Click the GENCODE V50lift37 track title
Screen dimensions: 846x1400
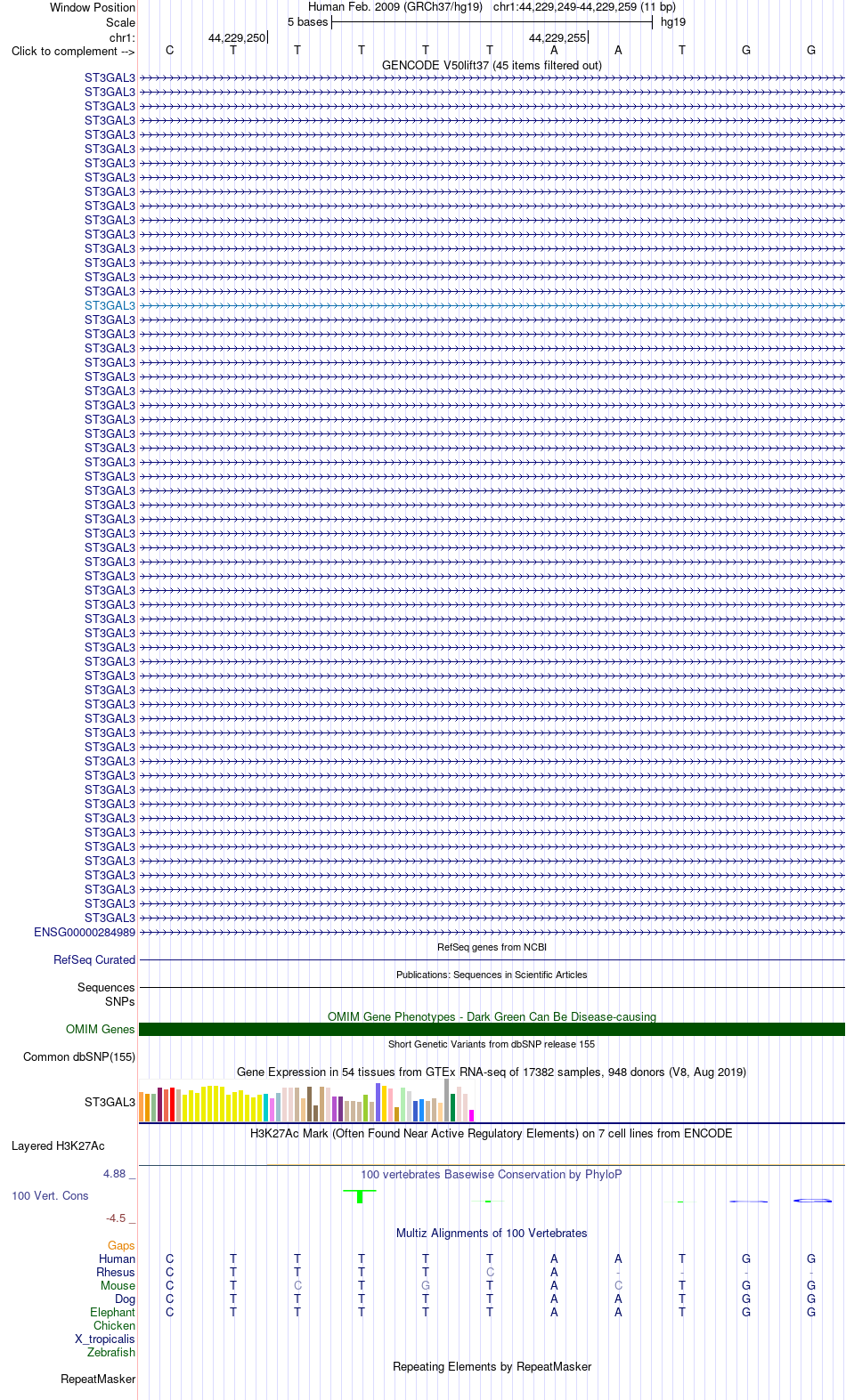coord(492,65)
